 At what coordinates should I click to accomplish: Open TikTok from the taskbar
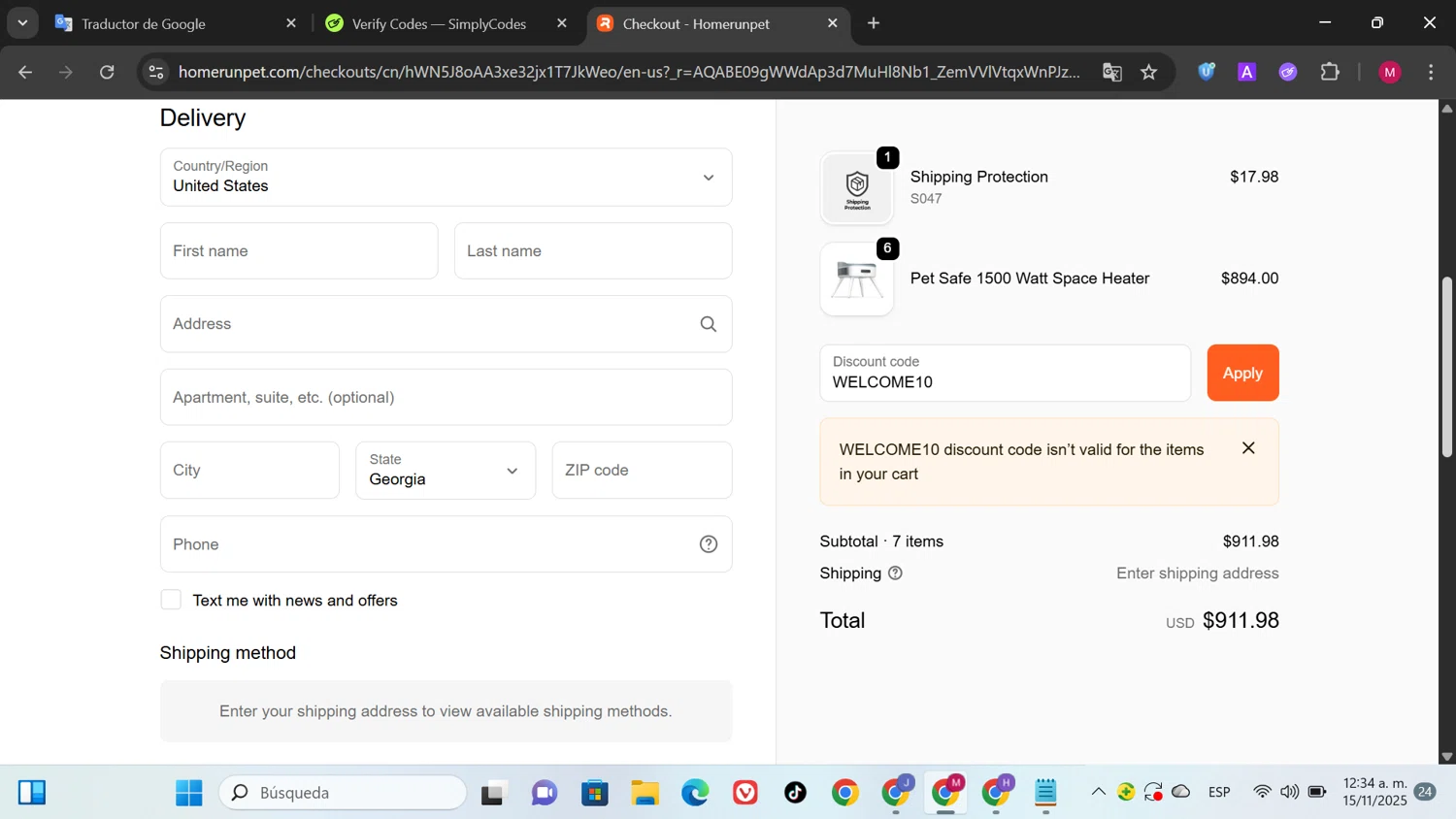coord(796,793)
